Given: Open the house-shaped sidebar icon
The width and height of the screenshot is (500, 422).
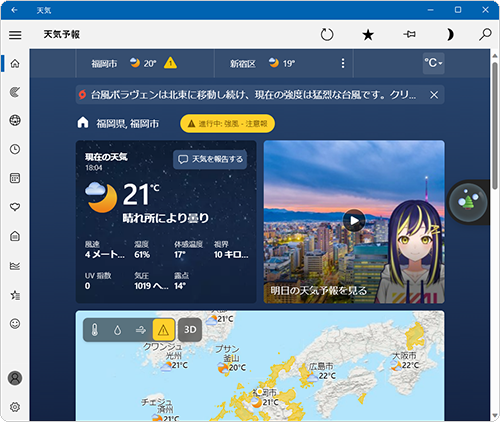Looking at the screenshot, I should [15, 236].
